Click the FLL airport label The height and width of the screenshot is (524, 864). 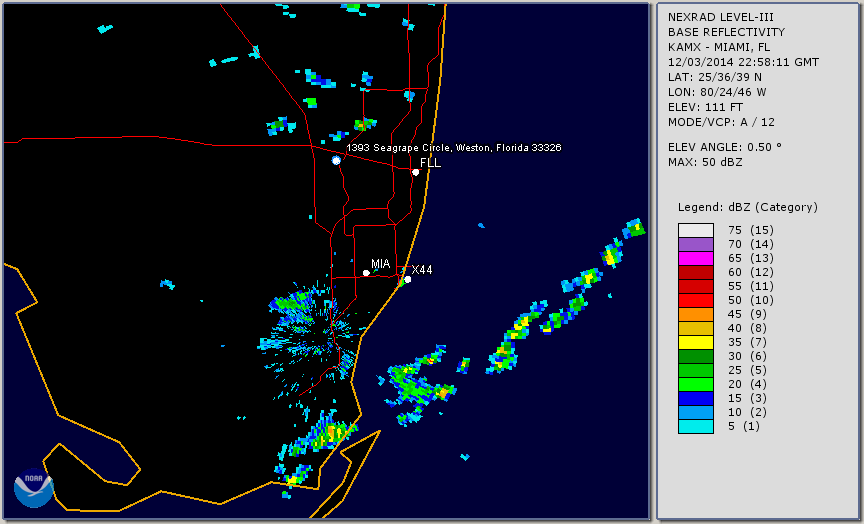point(430,163)
